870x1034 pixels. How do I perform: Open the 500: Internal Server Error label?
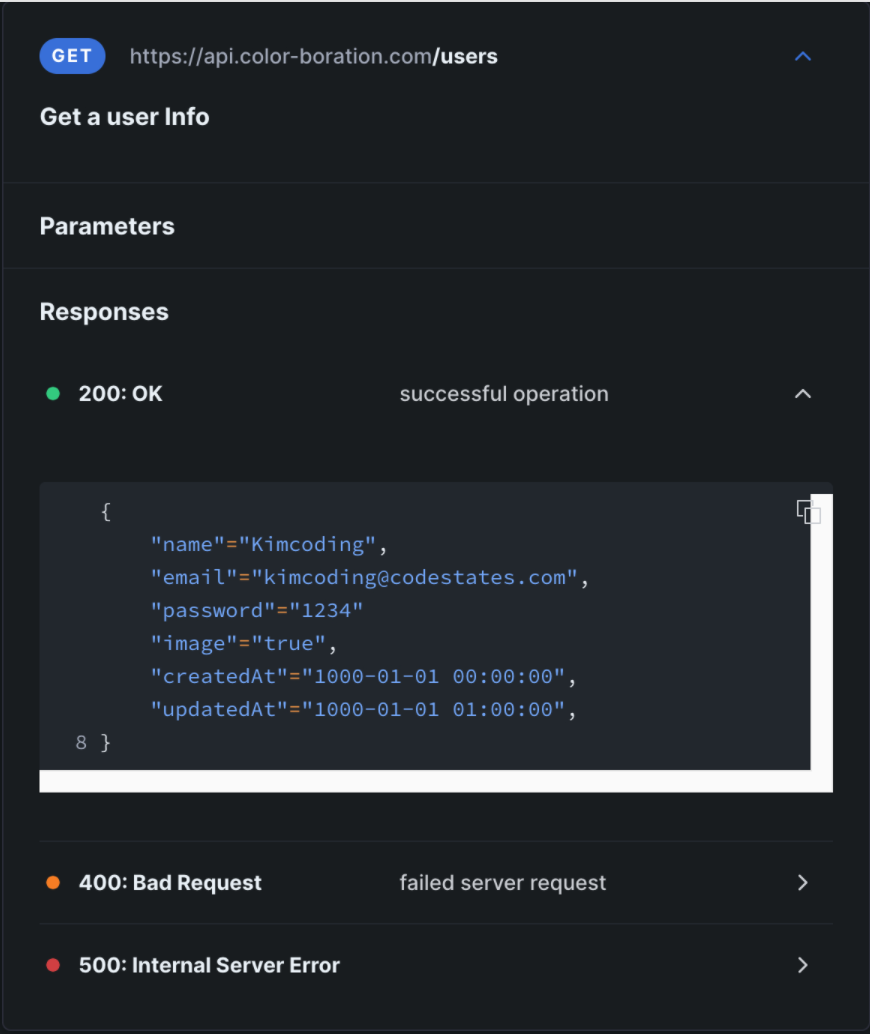209,965
